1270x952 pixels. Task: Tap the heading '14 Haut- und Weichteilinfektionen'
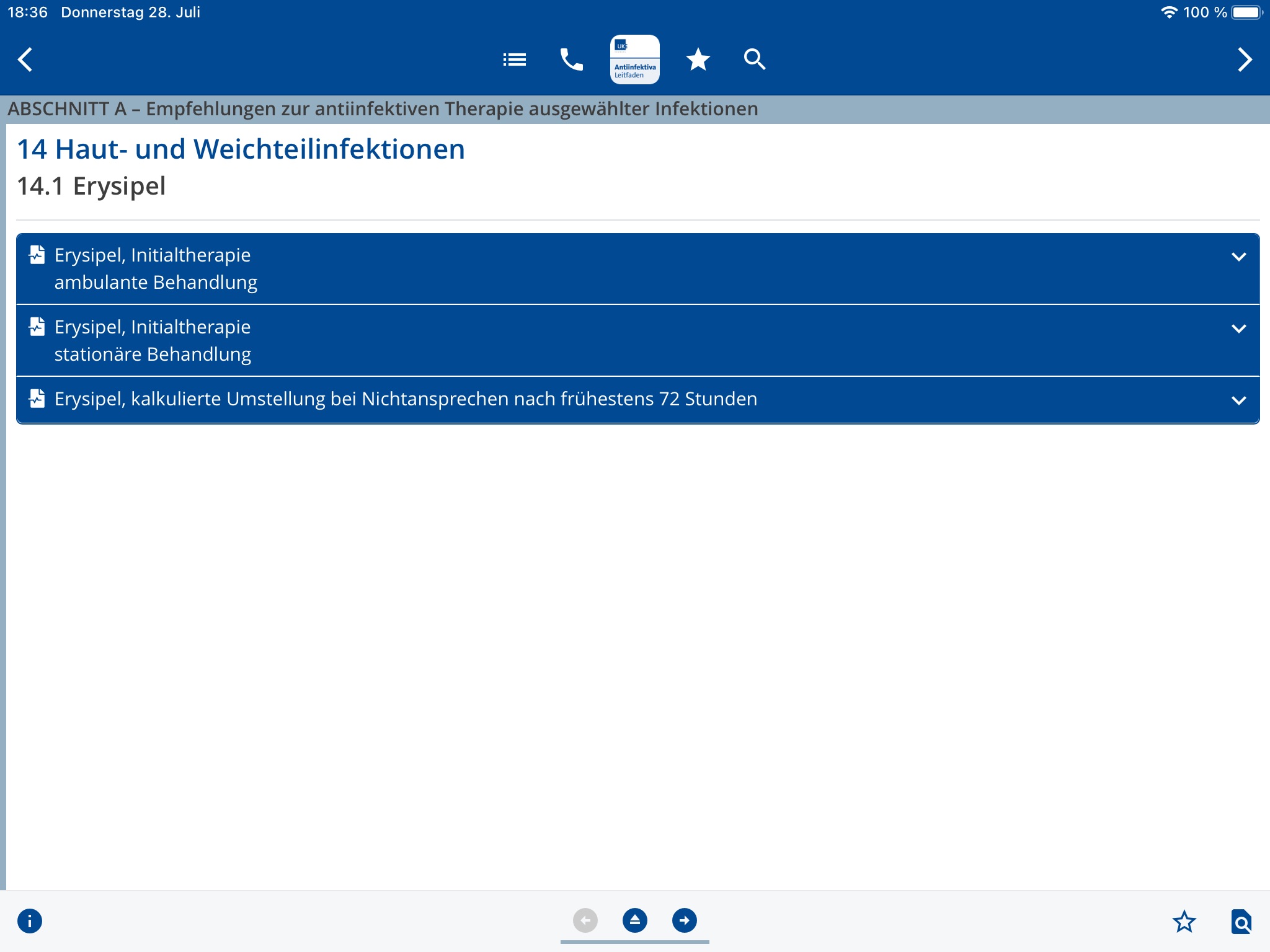(241, 149)
